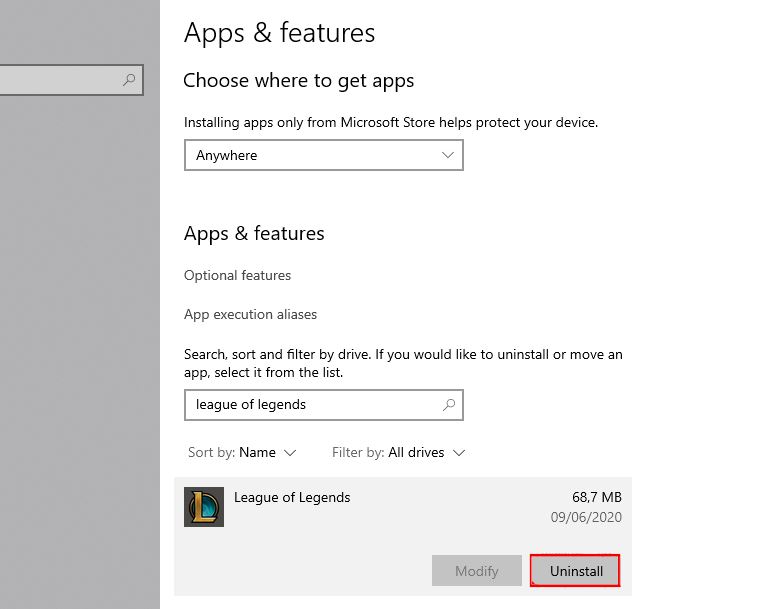
Task: Open the Optional features link
Action: [x=237, y=275]
